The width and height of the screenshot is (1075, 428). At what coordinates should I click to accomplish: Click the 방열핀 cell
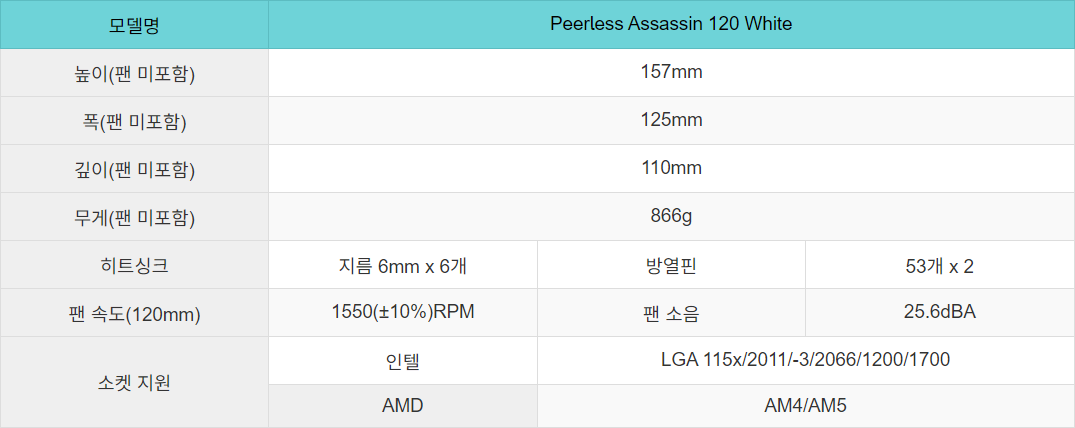671,265
